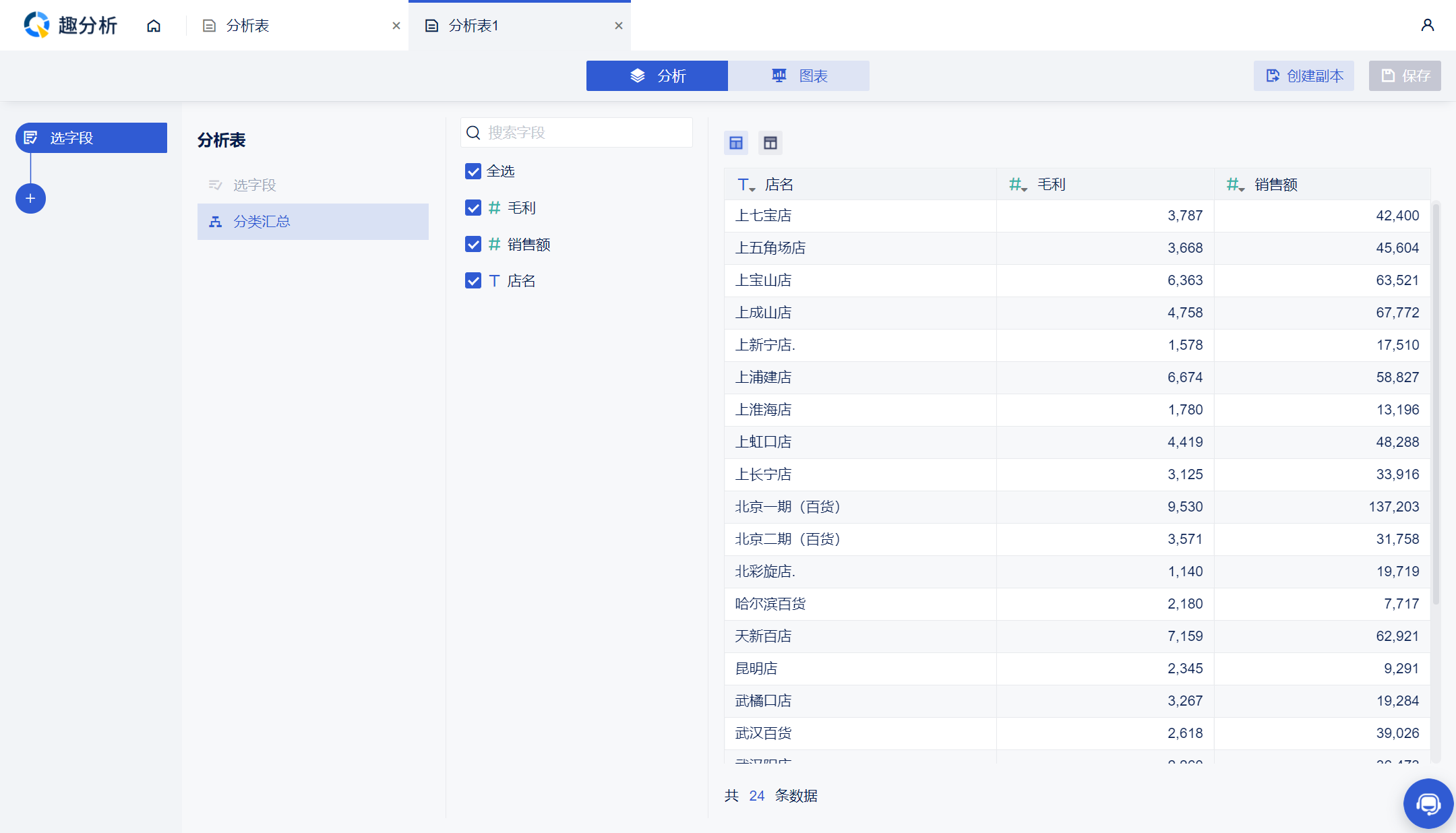Click the 创建副本 button
1456x833 pixels.
tap(1304, 76)
